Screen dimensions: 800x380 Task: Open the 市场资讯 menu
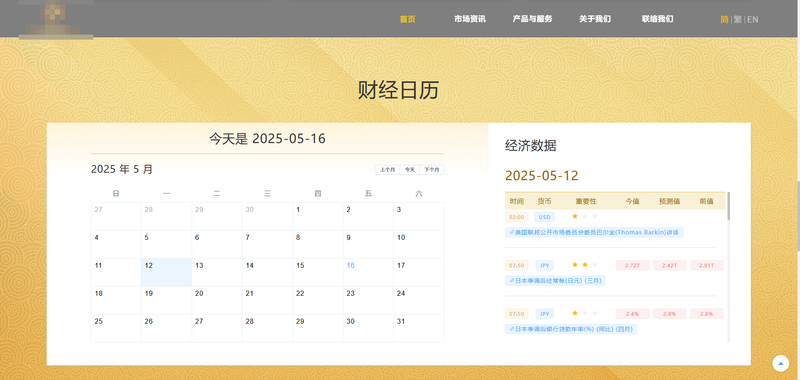[x=470, y=19]
